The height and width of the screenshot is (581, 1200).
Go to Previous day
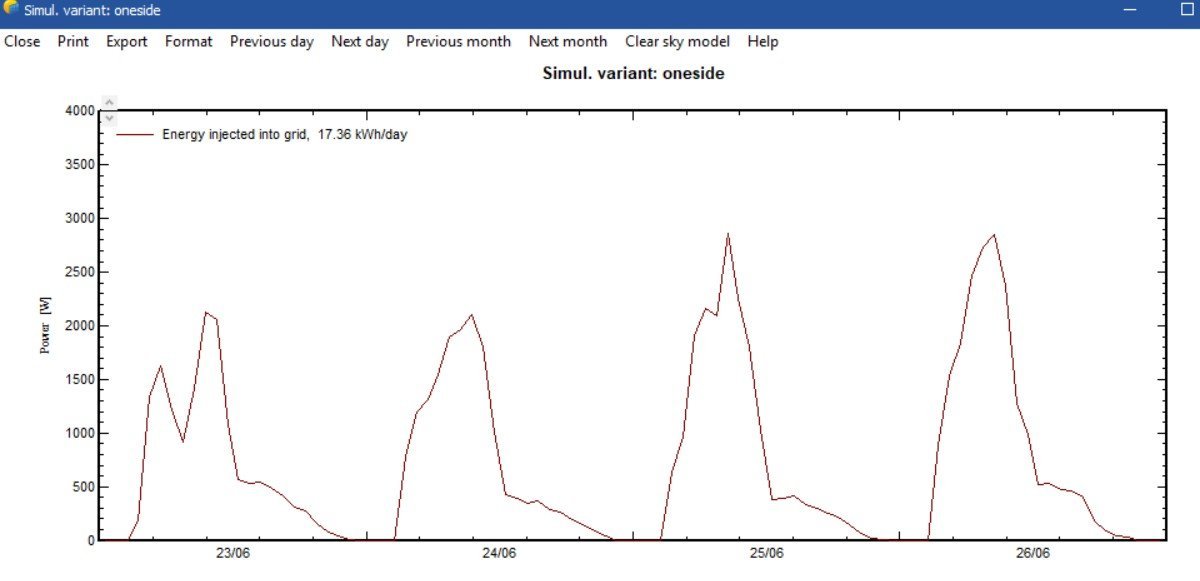point(271,41)
